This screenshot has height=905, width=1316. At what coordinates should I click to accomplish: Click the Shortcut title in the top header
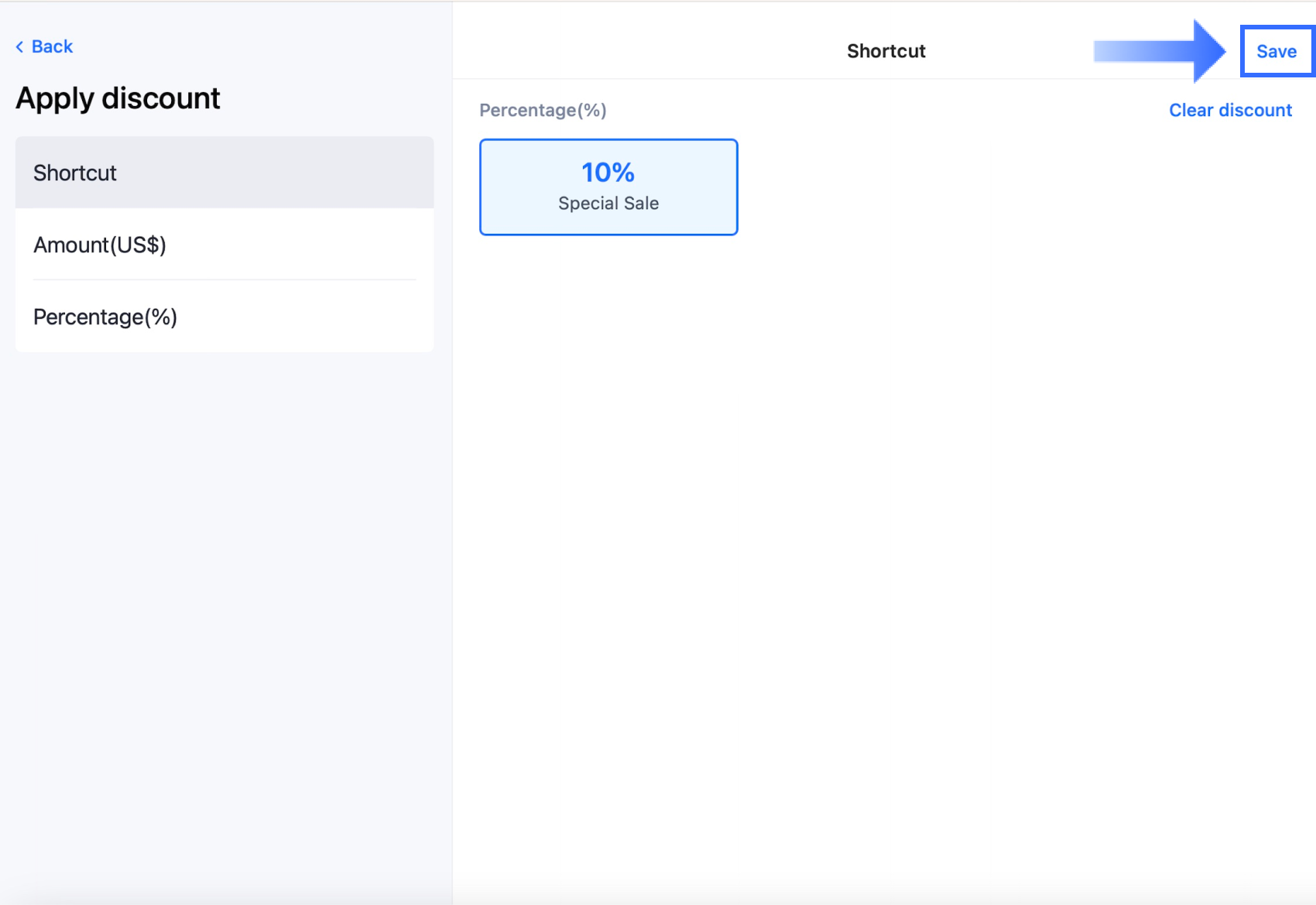pyautogui.click(x=886, y=51)
